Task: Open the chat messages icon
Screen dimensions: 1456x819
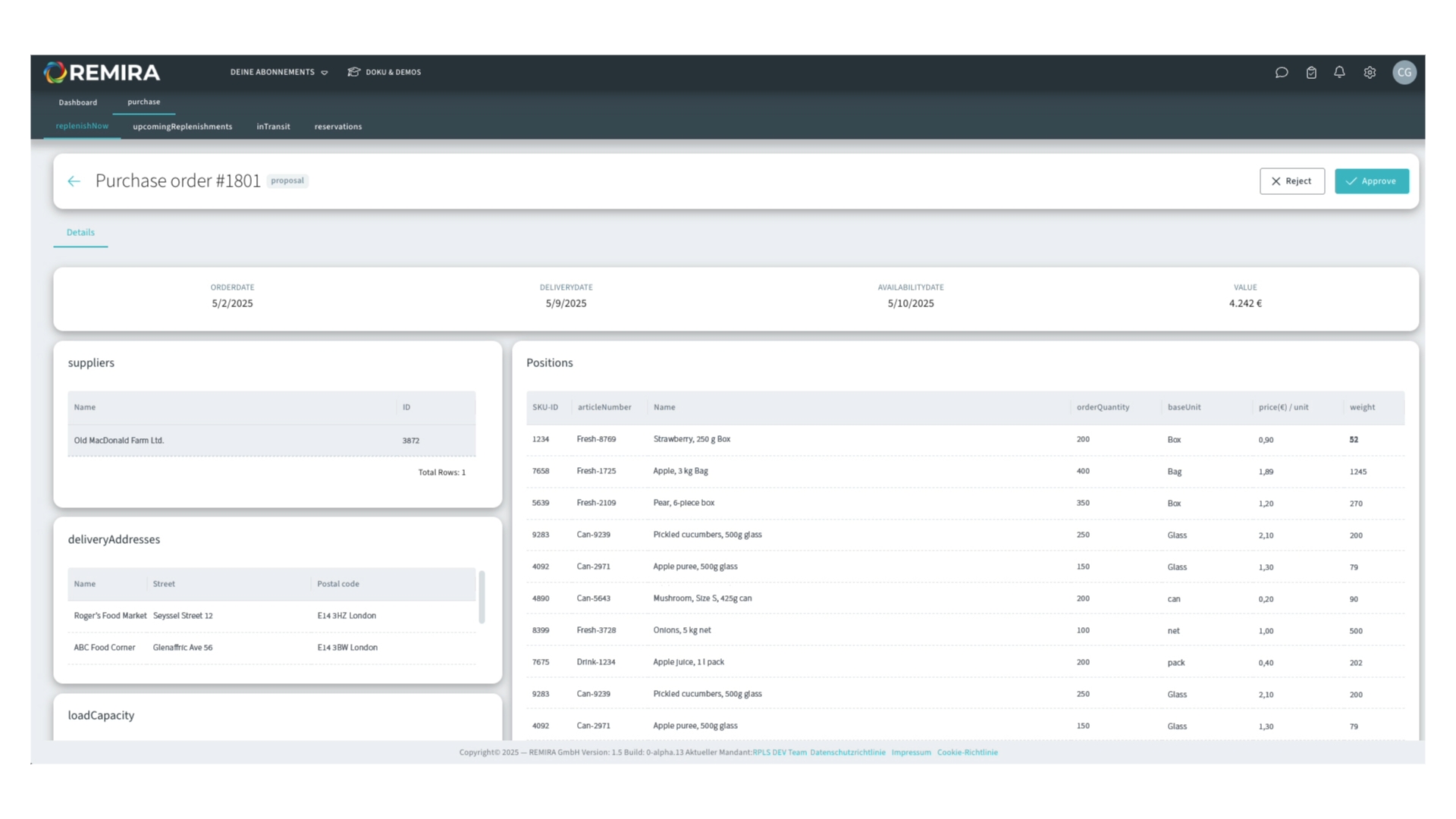Action: click(x=1282, y=72)
